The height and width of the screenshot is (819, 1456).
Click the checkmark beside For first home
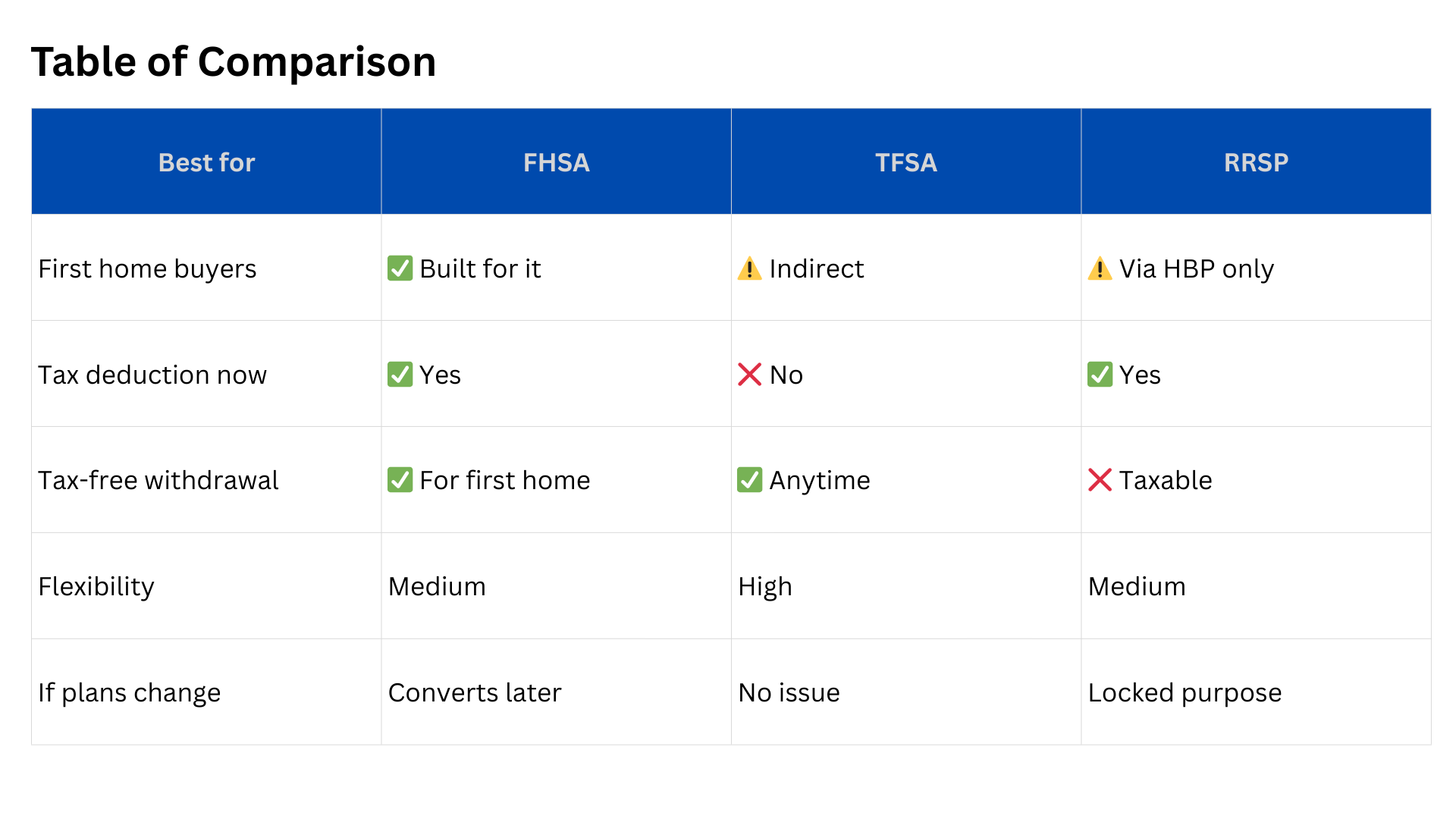click(400, 480)
